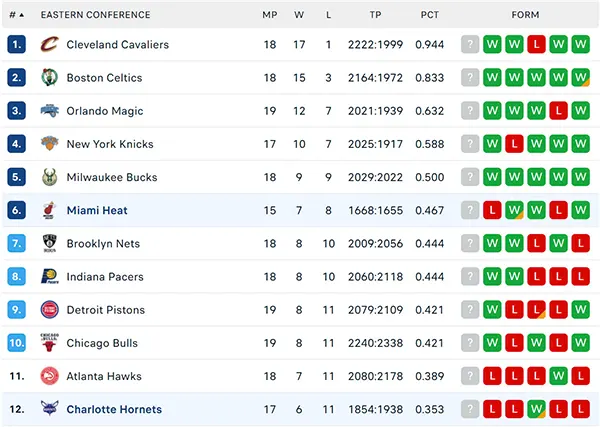Click the Cleveland Cavaliers team logo
The height and width of the screenshot is (427, 600).
(50, 44)
